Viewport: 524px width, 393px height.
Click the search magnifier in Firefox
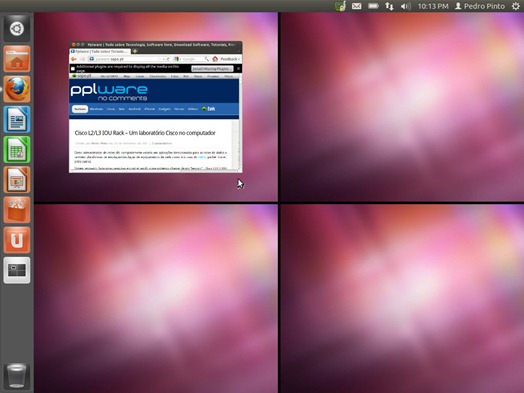coord(207,59)
